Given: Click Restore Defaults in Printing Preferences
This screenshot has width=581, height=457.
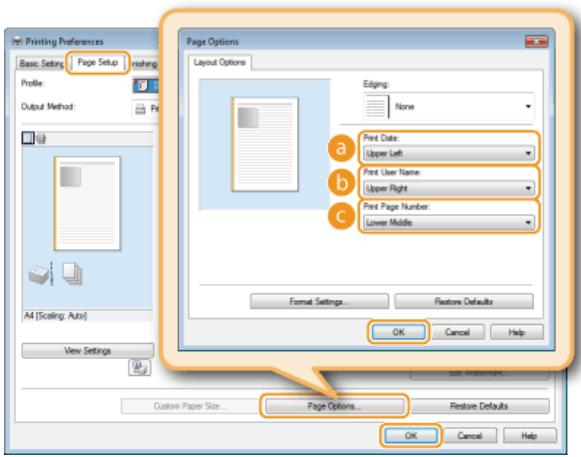Looking at the screenshot, I should tap(479, 406).
